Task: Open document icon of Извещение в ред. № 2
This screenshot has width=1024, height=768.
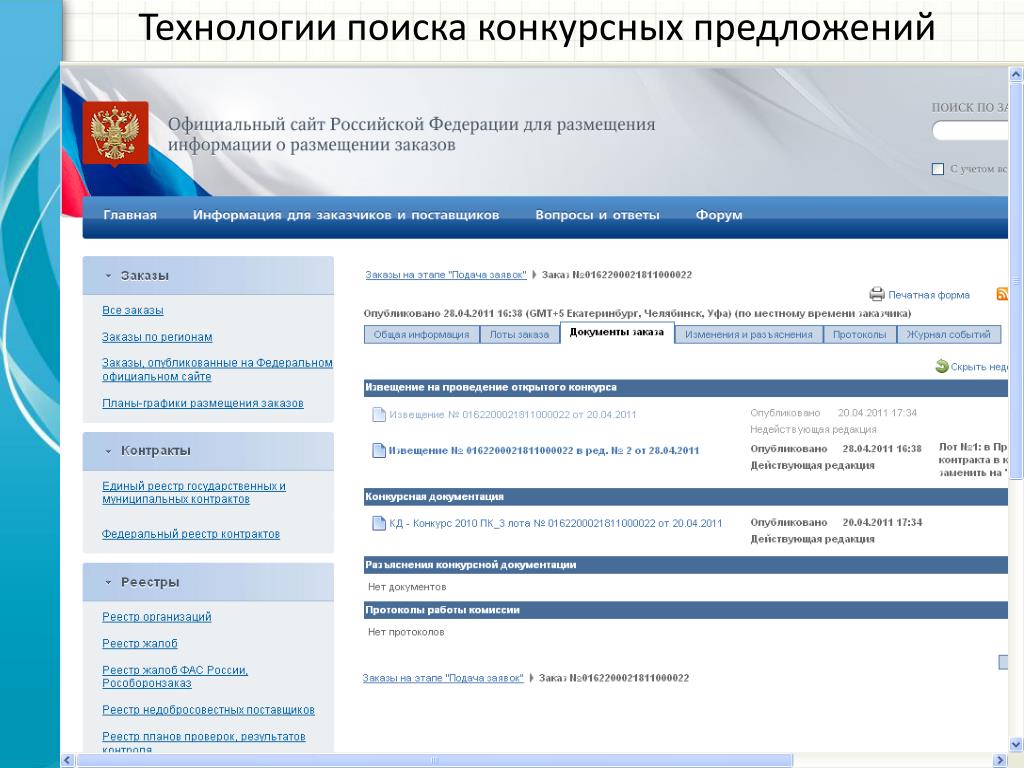Action: (x=379, y=450)
